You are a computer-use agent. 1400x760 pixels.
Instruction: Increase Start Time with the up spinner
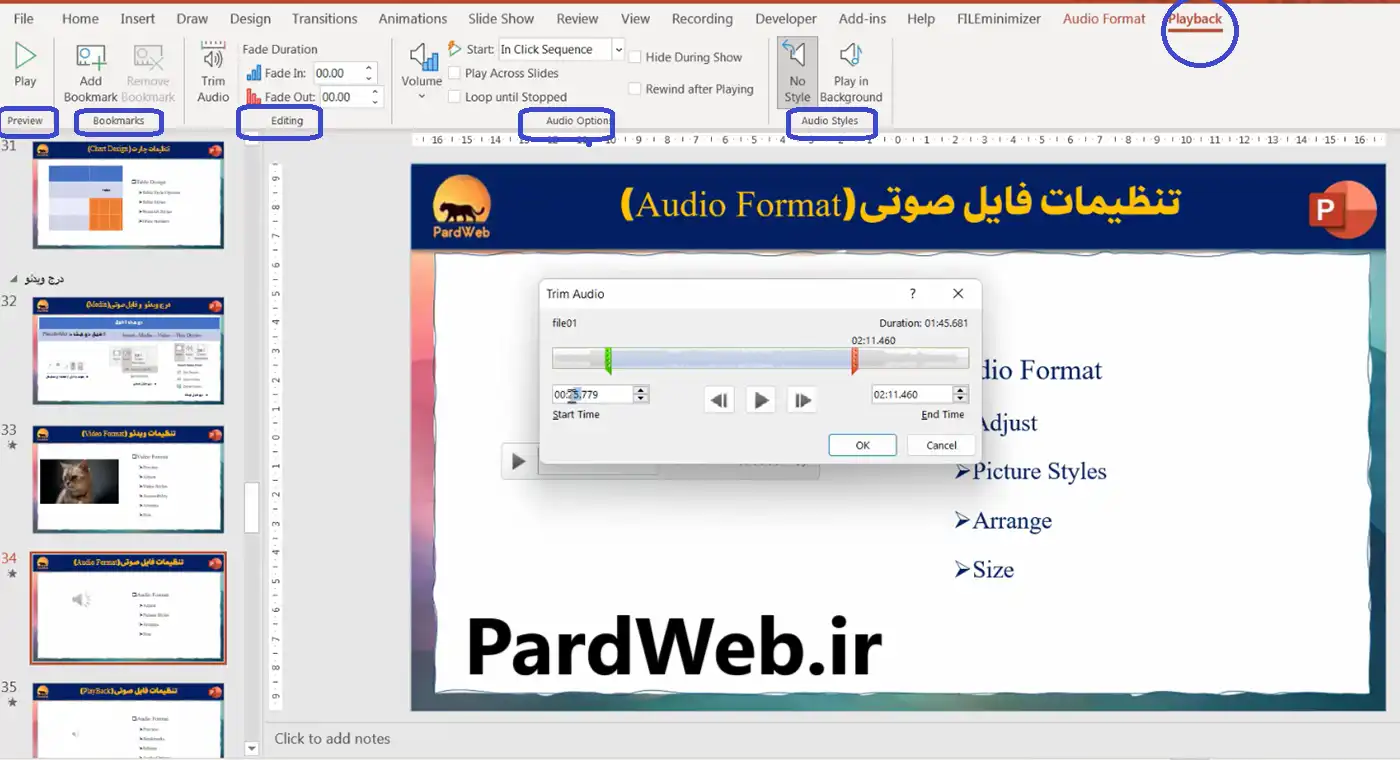point(641,390)
